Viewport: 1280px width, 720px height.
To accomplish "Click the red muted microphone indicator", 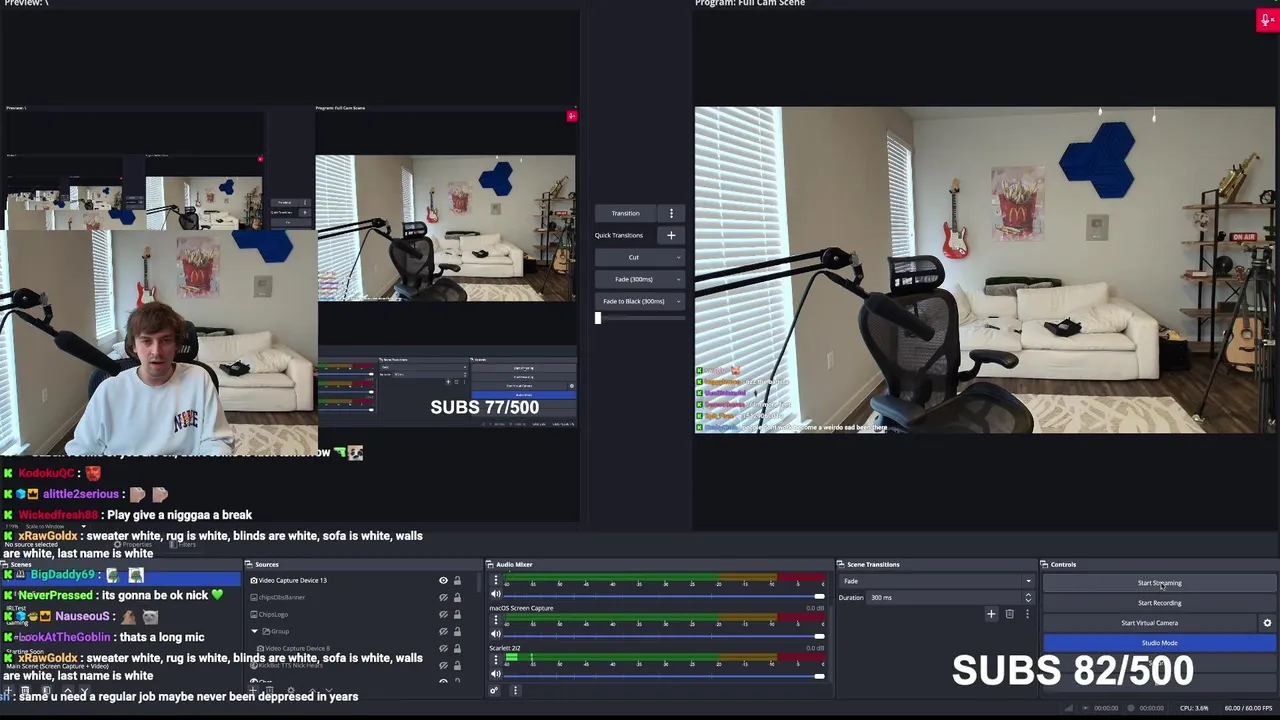I will pos(1266,20).
